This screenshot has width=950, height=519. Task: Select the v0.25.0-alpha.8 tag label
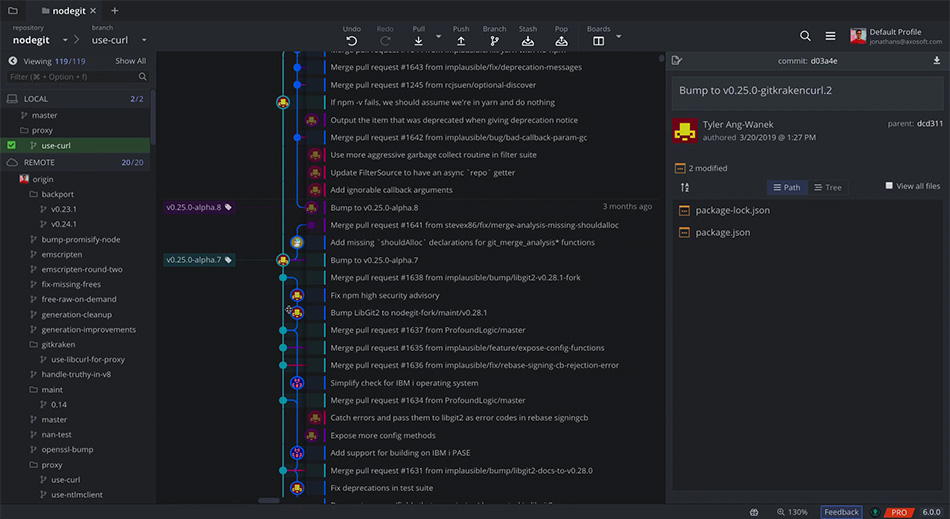point(199,207)
